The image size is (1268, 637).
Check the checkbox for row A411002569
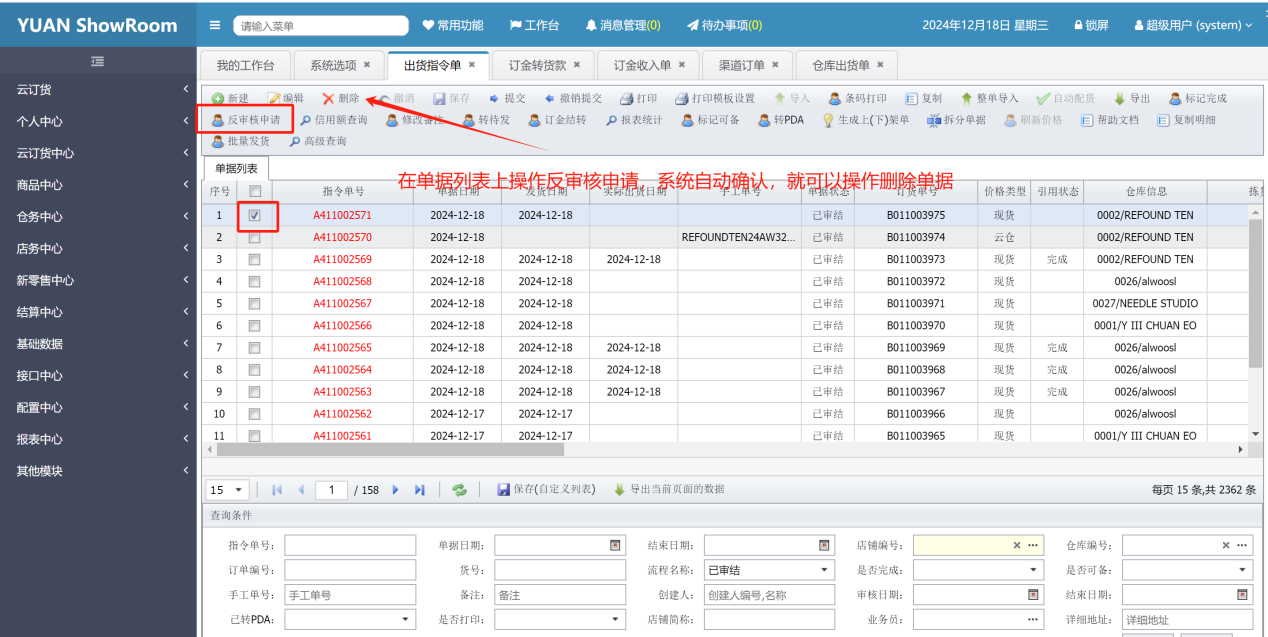tap(254, 259)
